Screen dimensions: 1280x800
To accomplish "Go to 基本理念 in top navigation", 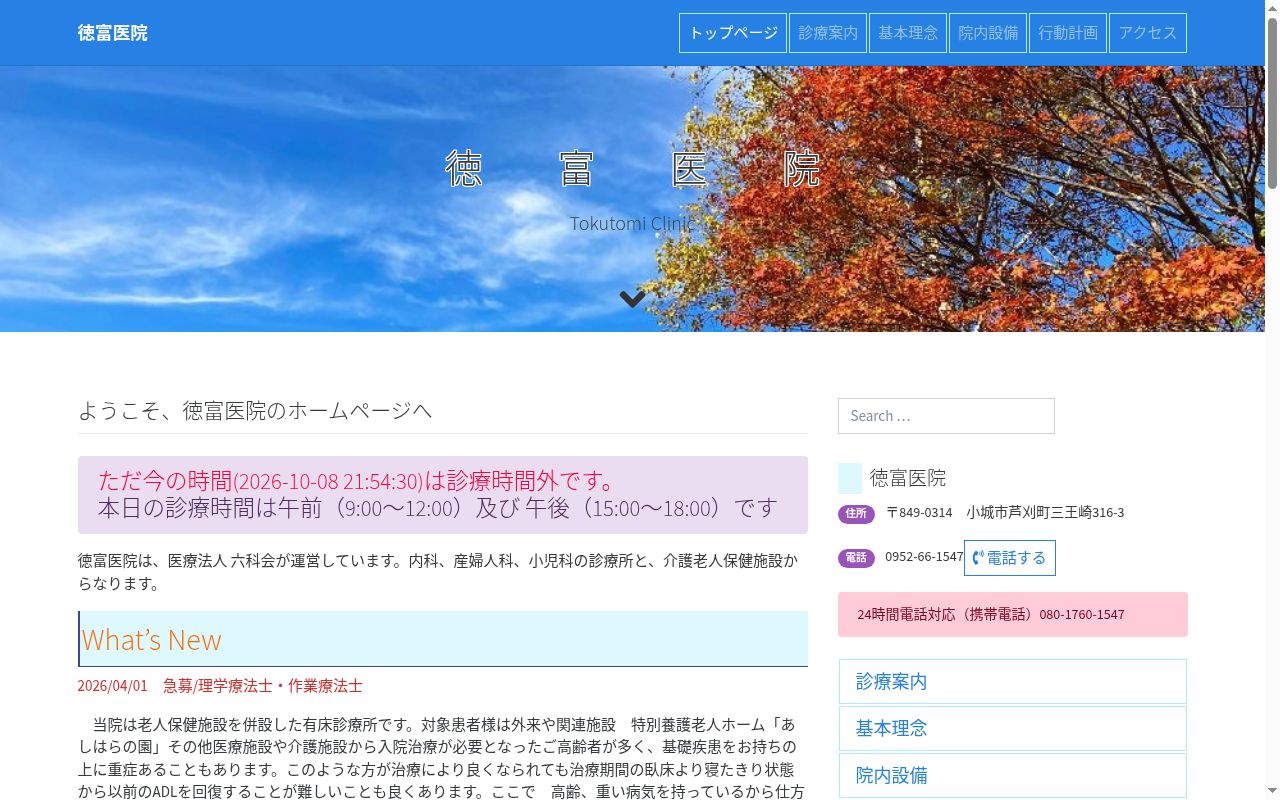I will pos(908,33).
